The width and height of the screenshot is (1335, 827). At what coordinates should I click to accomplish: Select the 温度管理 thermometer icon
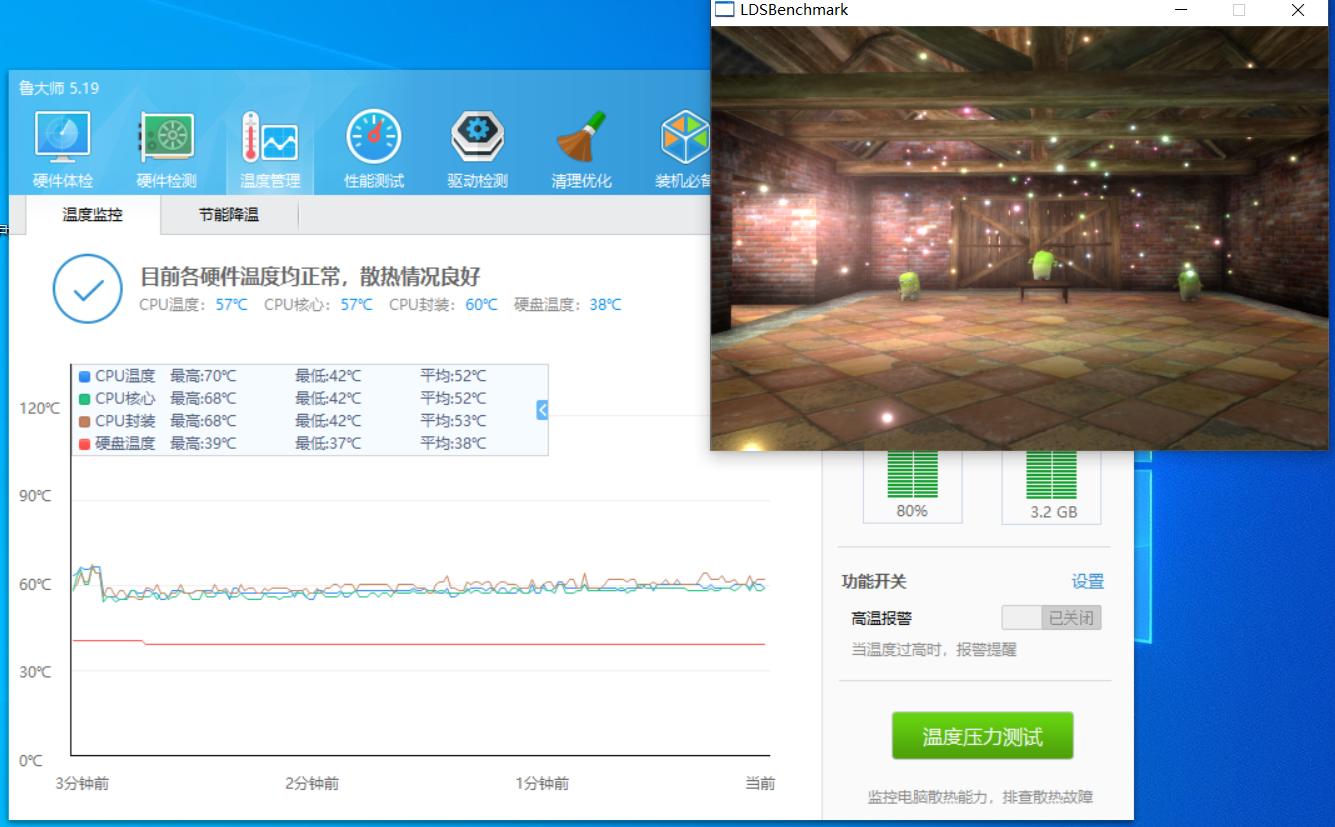(x=269, y=137)
